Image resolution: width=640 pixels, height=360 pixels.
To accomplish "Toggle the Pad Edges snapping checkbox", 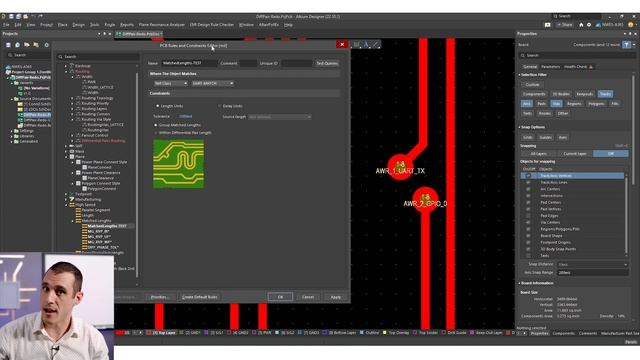I will [529, 216].
